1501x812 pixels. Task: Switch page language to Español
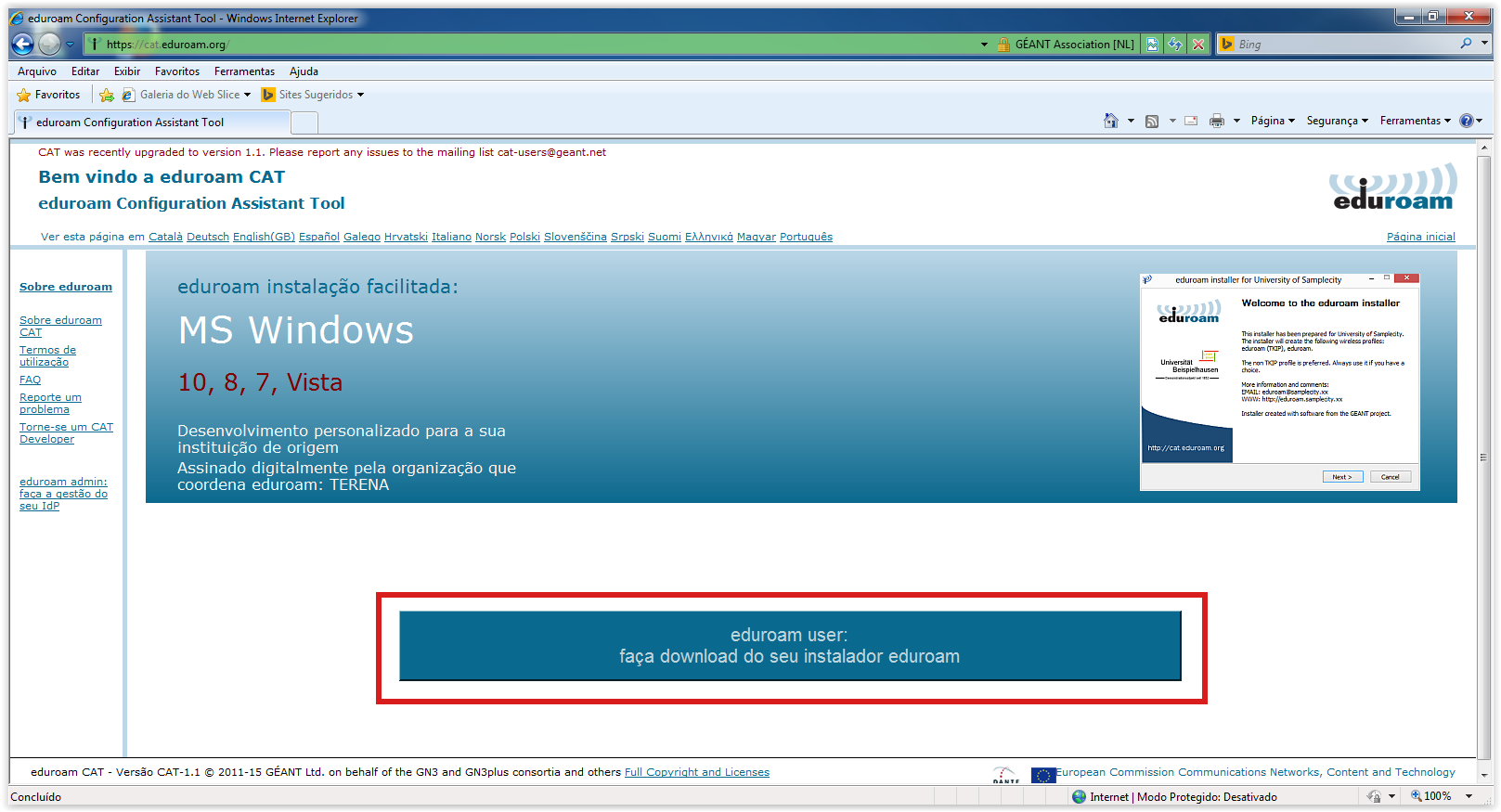[x=319, y=237]
